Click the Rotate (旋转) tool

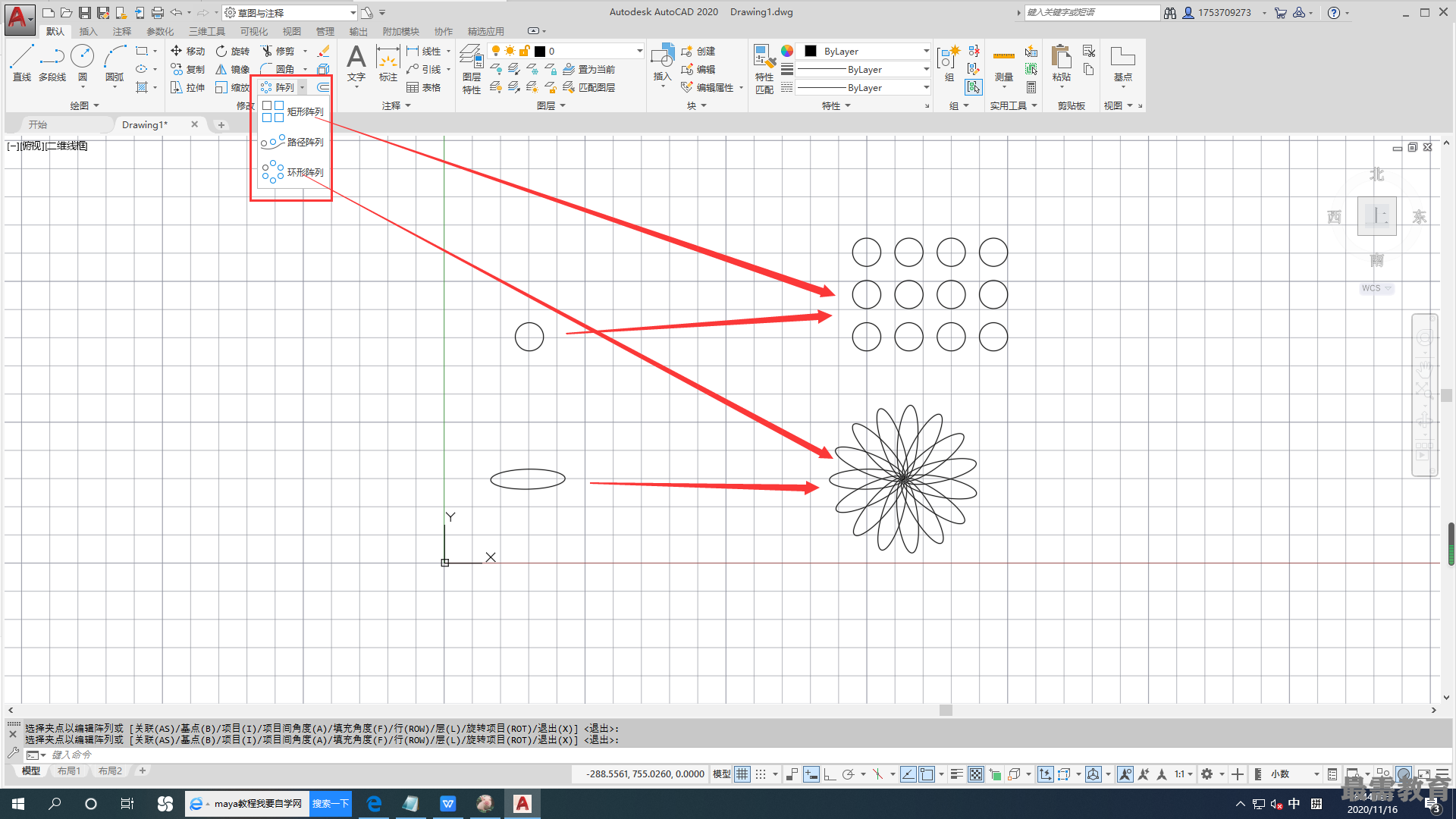(x=232, y=51)
